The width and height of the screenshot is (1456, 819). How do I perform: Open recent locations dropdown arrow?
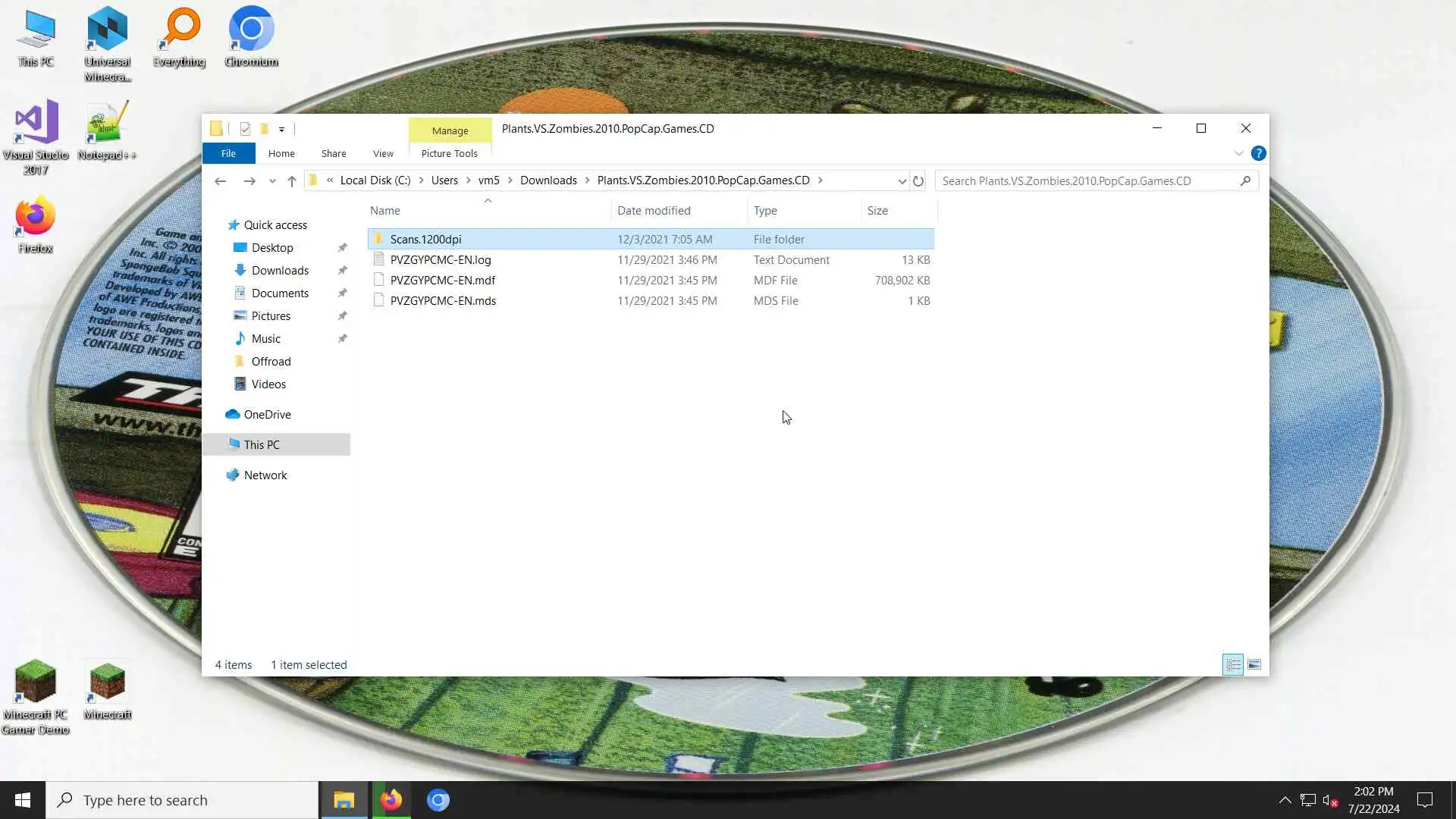[272, 181]
